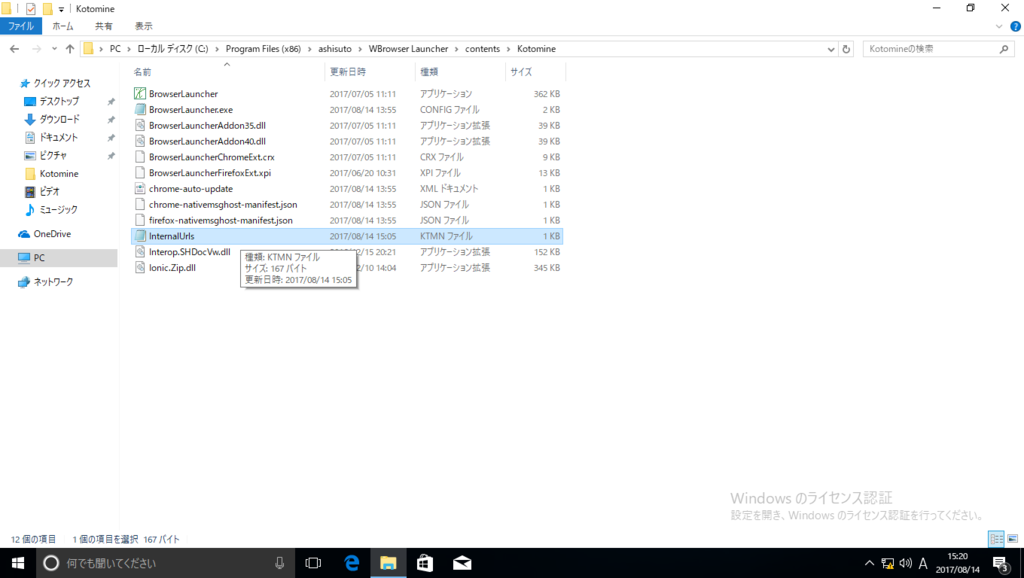Screen dimensions: 1024x578
Task: Open Explorer help question mark icon
Action: pyautogui.click(x=1015, y=27)
